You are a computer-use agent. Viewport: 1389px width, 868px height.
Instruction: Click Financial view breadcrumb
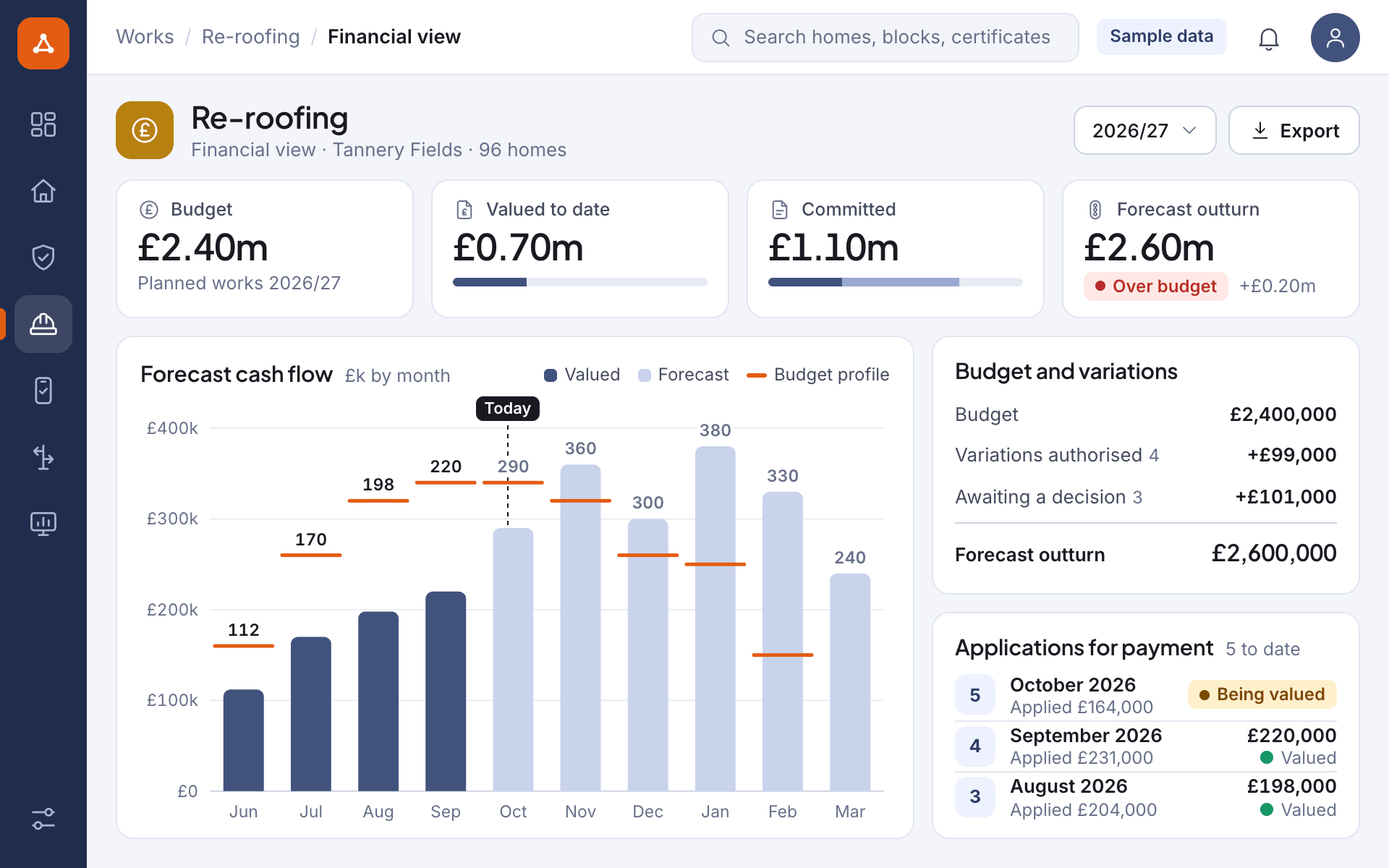(x=394, y=37)
